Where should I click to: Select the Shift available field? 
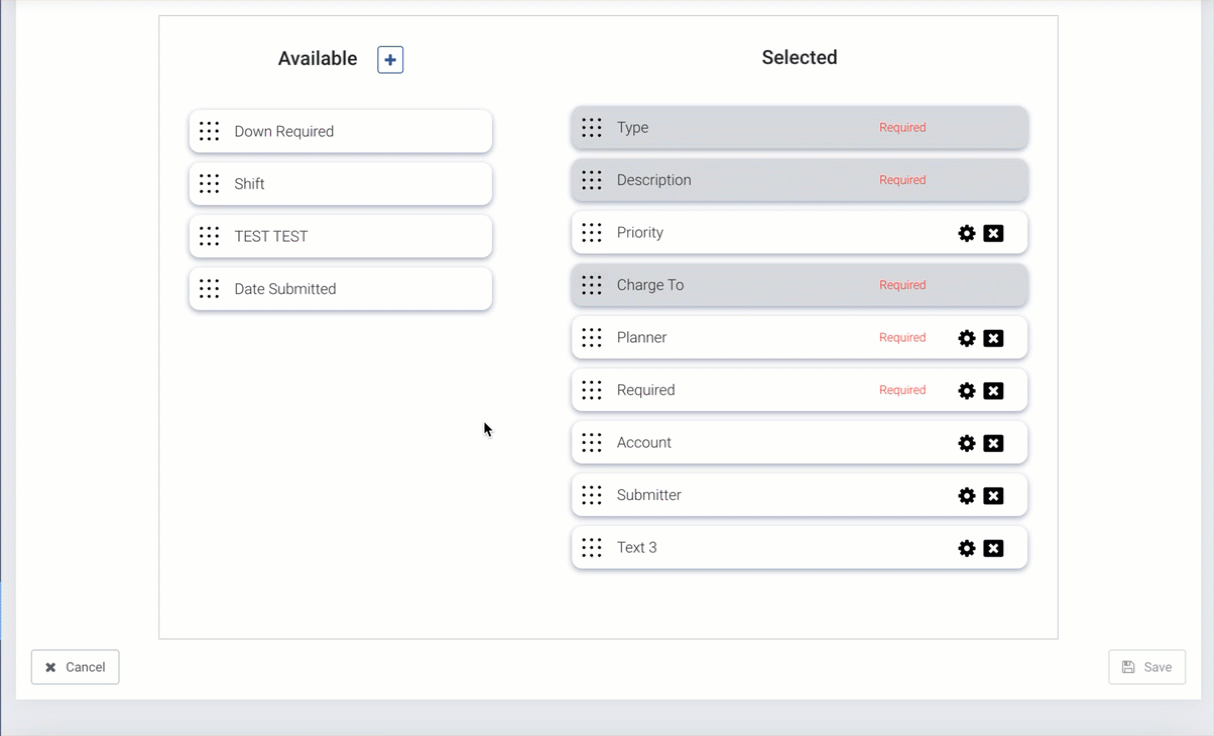340,184
